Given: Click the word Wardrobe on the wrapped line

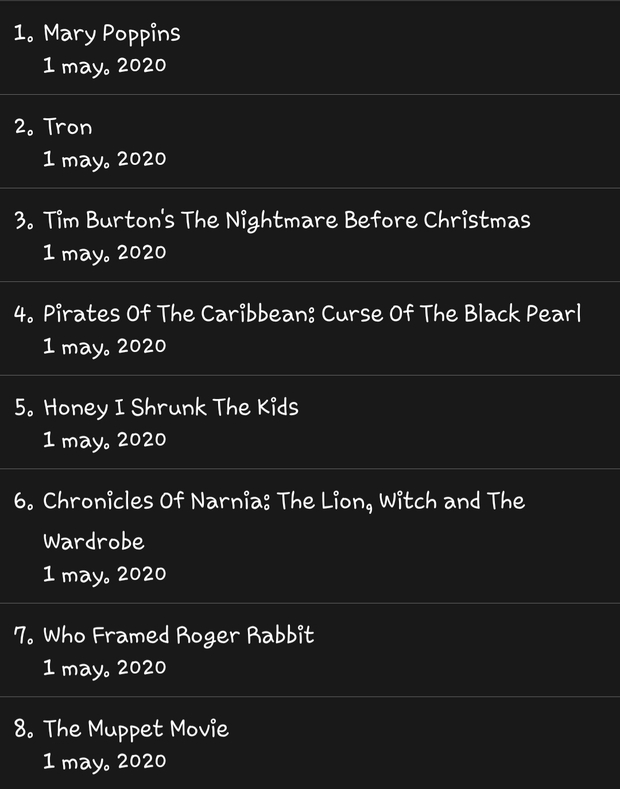Looking at the screenshot, I should [x=94, y=542].
